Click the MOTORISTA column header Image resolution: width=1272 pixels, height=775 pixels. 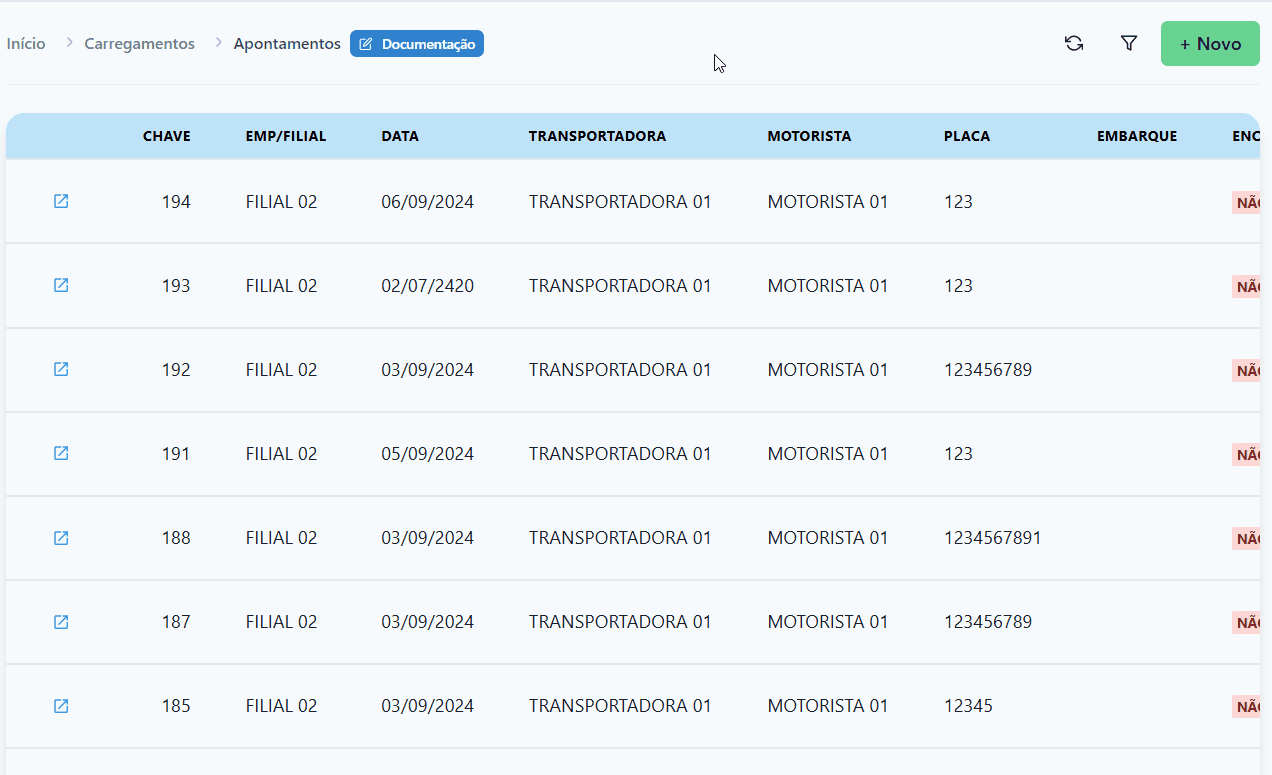tap(809, 136)
